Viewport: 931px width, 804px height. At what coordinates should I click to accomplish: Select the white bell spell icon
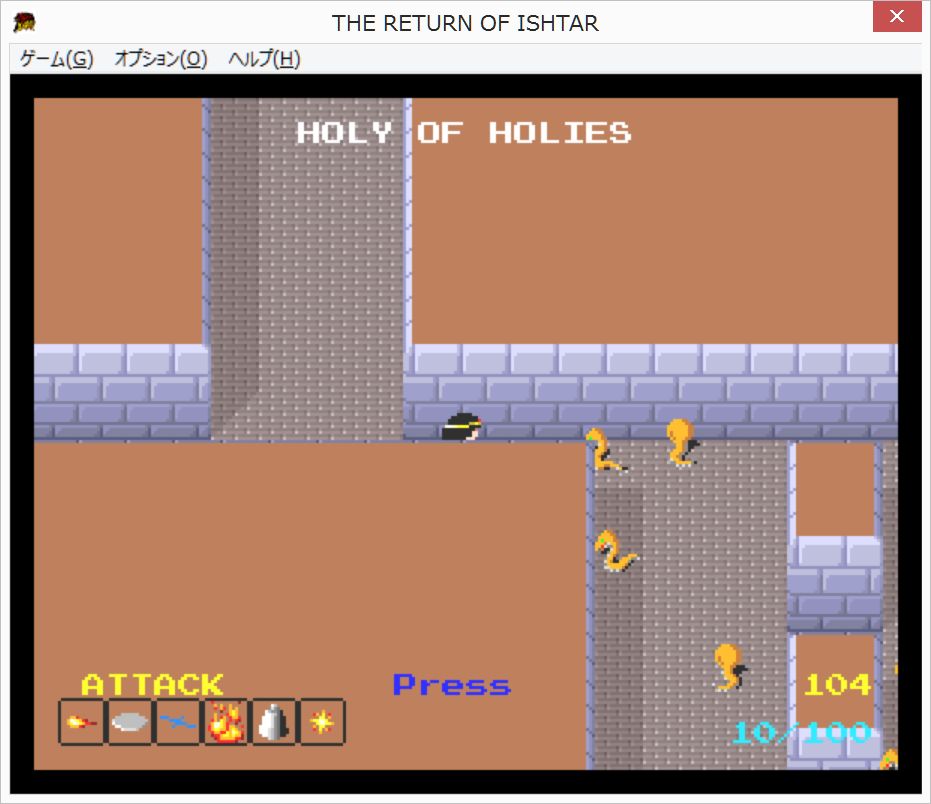(x=273, y=722)
